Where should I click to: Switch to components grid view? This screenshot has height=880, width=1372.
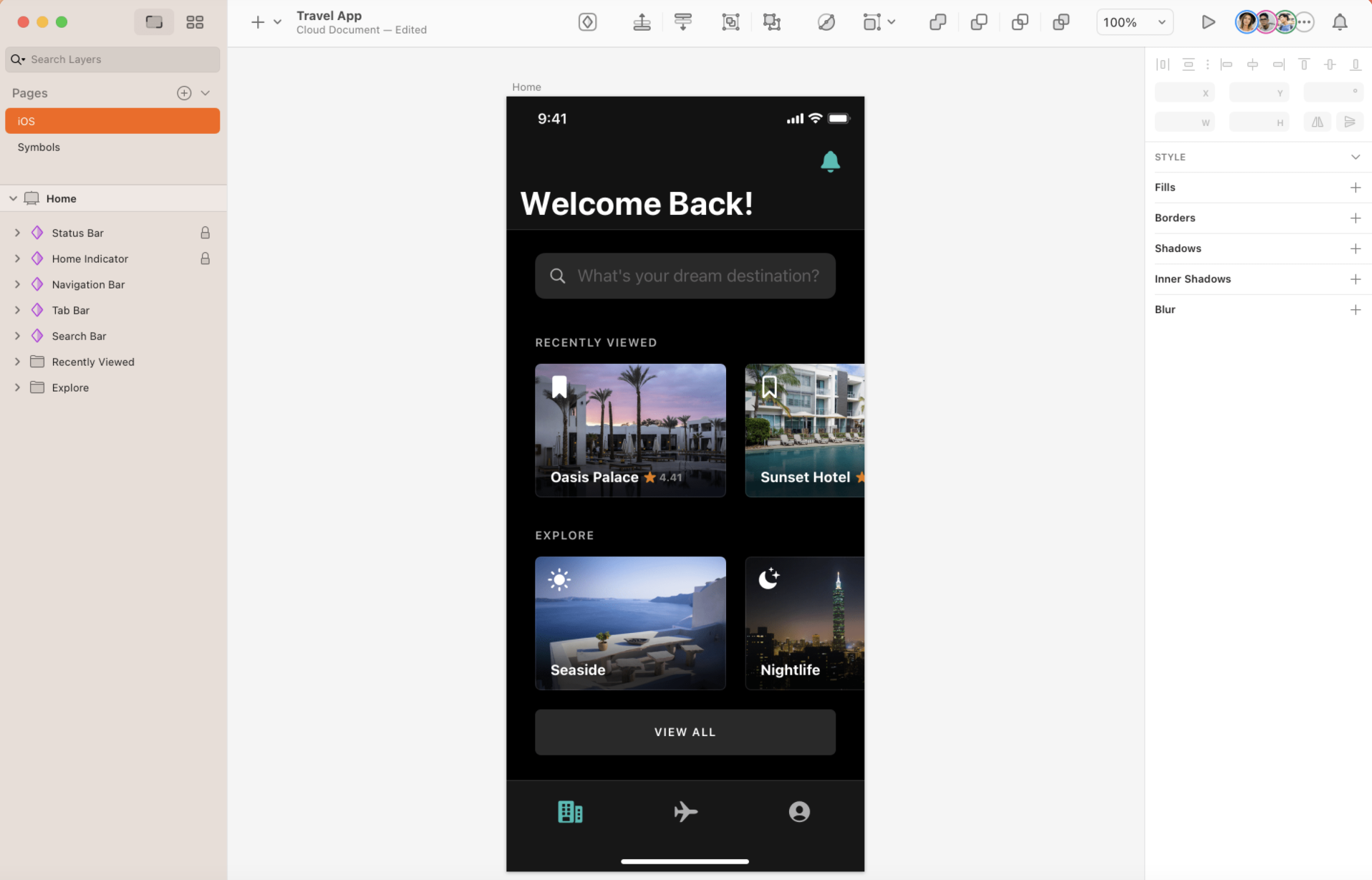coord(195,22)
